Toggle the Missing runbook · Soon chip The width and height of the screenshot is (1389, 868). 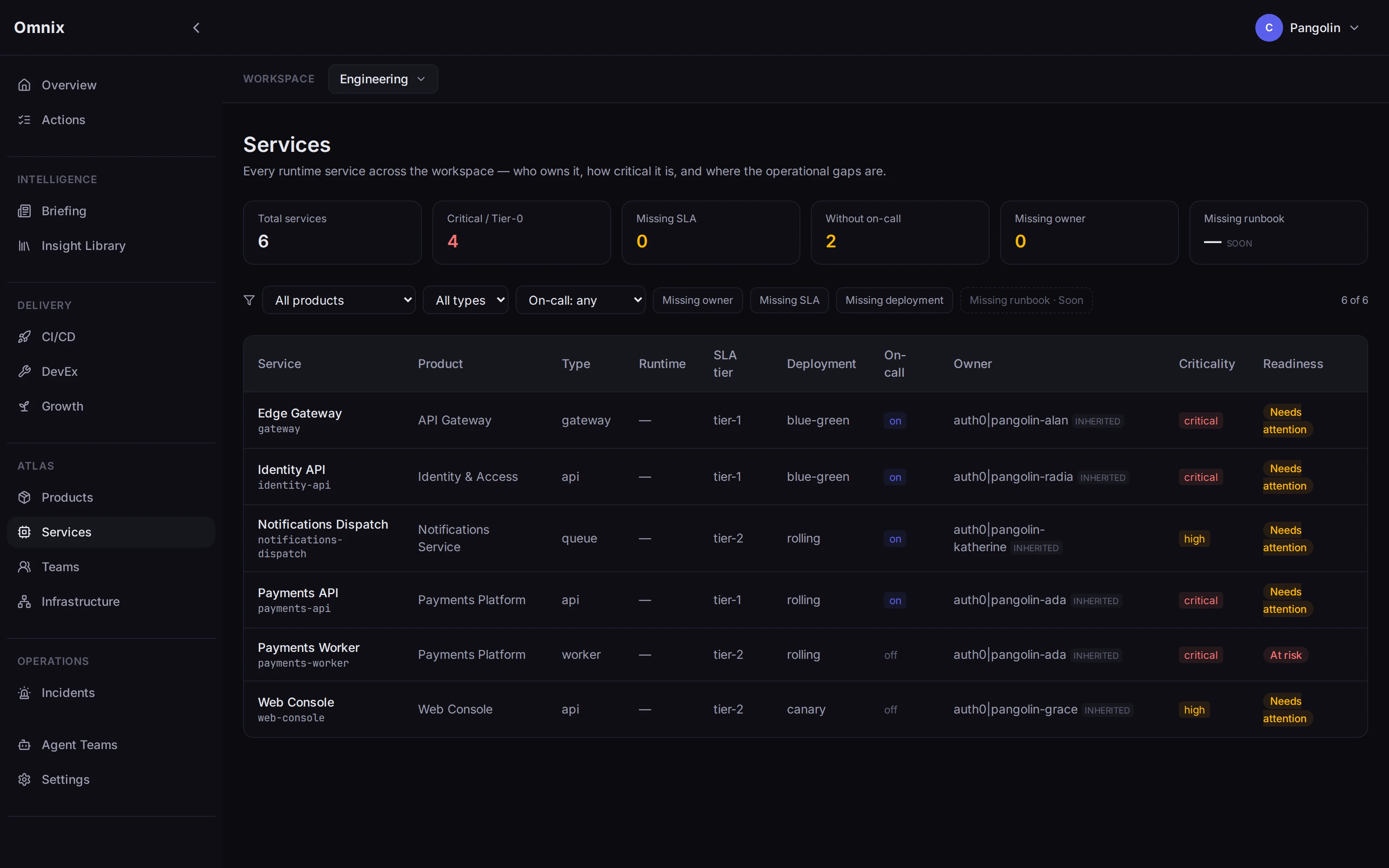1026,300
